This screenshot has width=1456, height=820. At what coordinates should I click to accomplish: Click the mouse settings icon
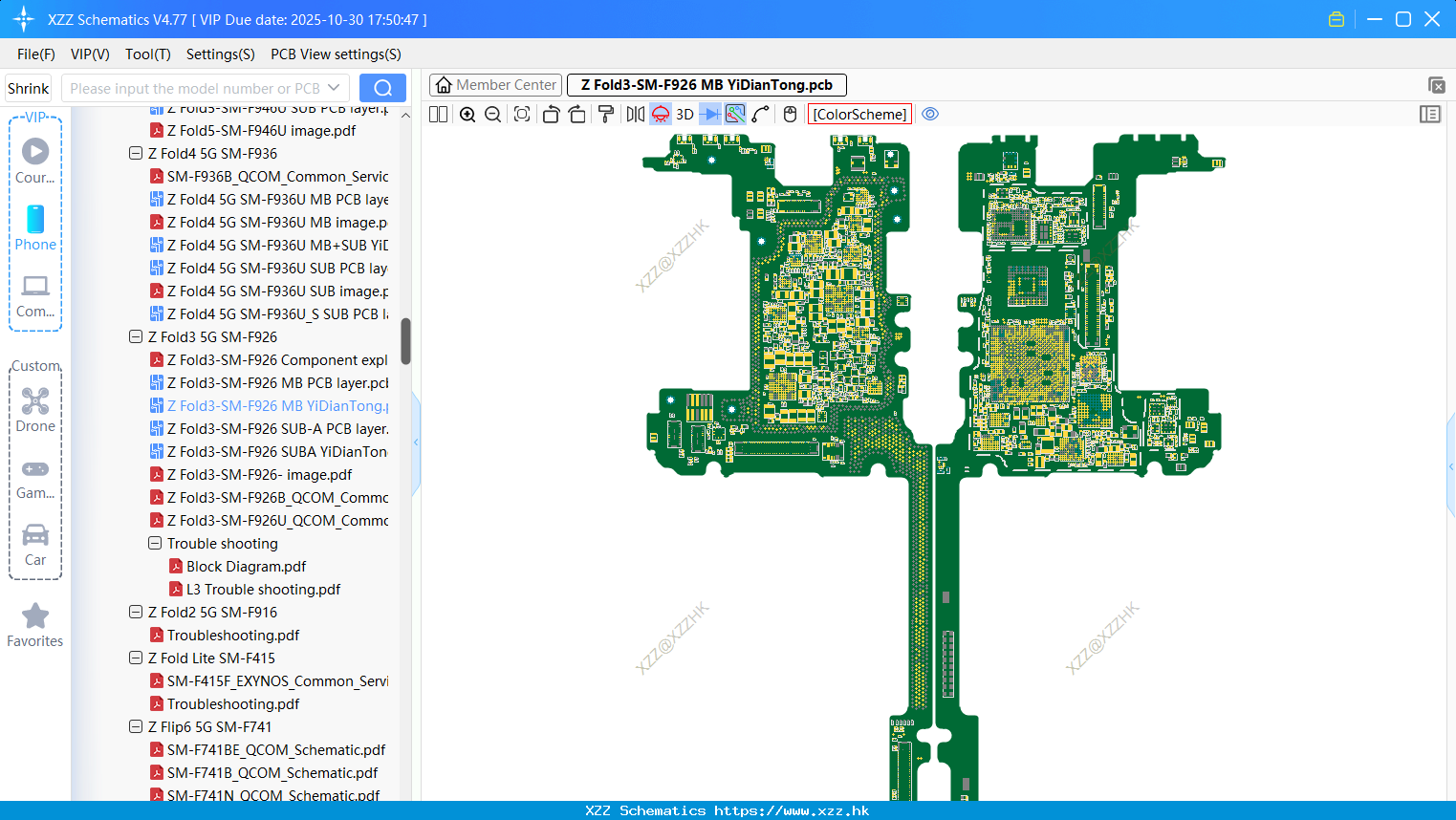[x=790, y=114]
